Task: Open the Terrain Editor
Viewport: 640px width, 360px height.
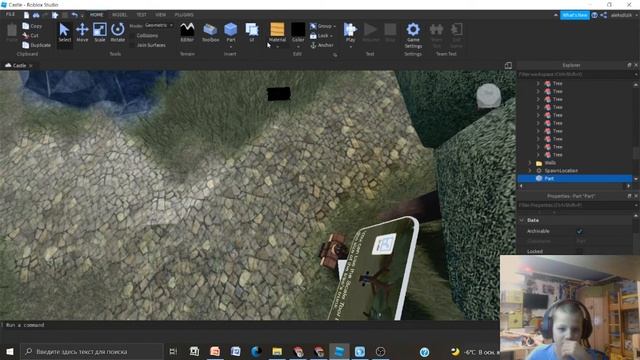Action: click(187, 32)
